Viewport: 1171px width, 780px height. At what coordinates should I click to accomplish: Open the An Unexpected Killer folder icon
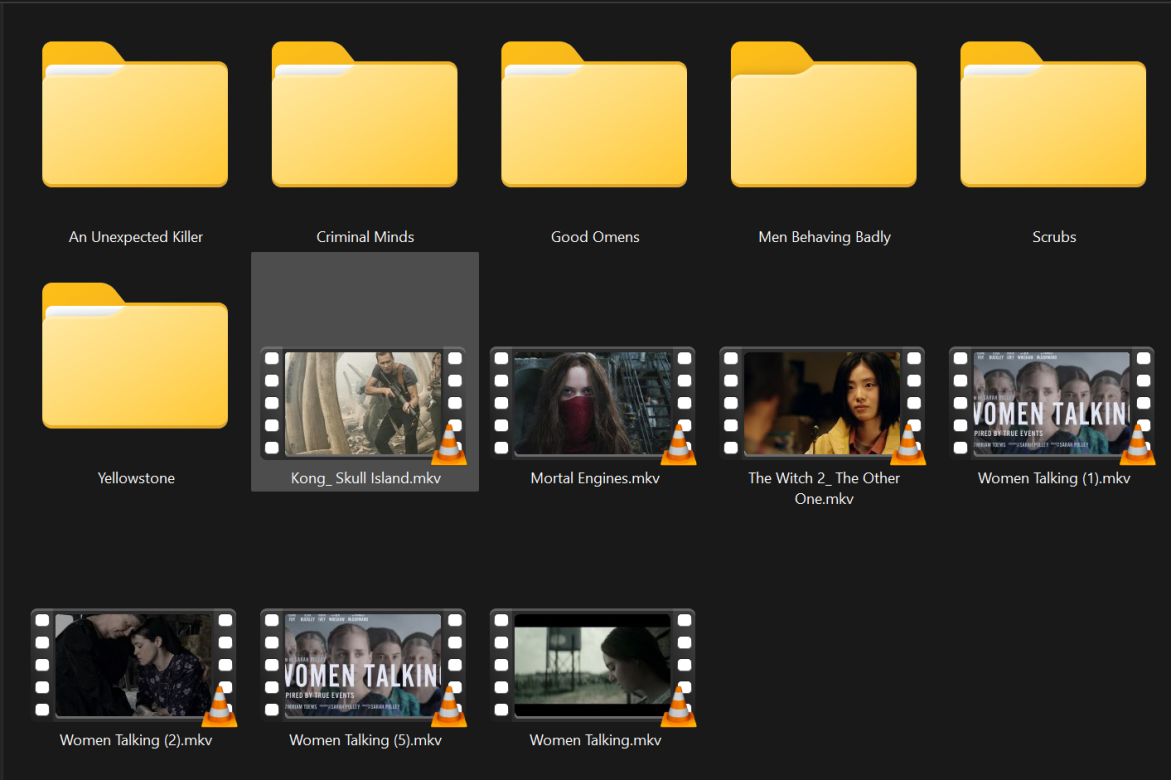(x=135, y=114)
